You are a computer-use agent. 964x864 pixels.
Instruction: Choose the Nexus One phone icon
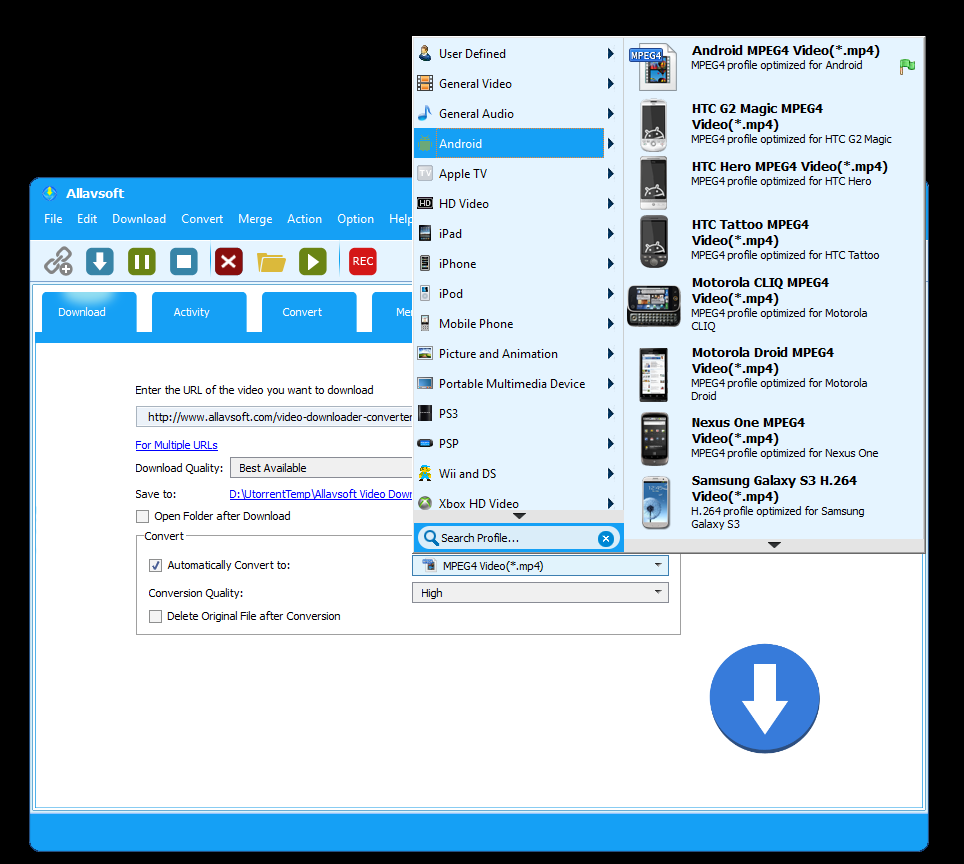click(654, 439)
